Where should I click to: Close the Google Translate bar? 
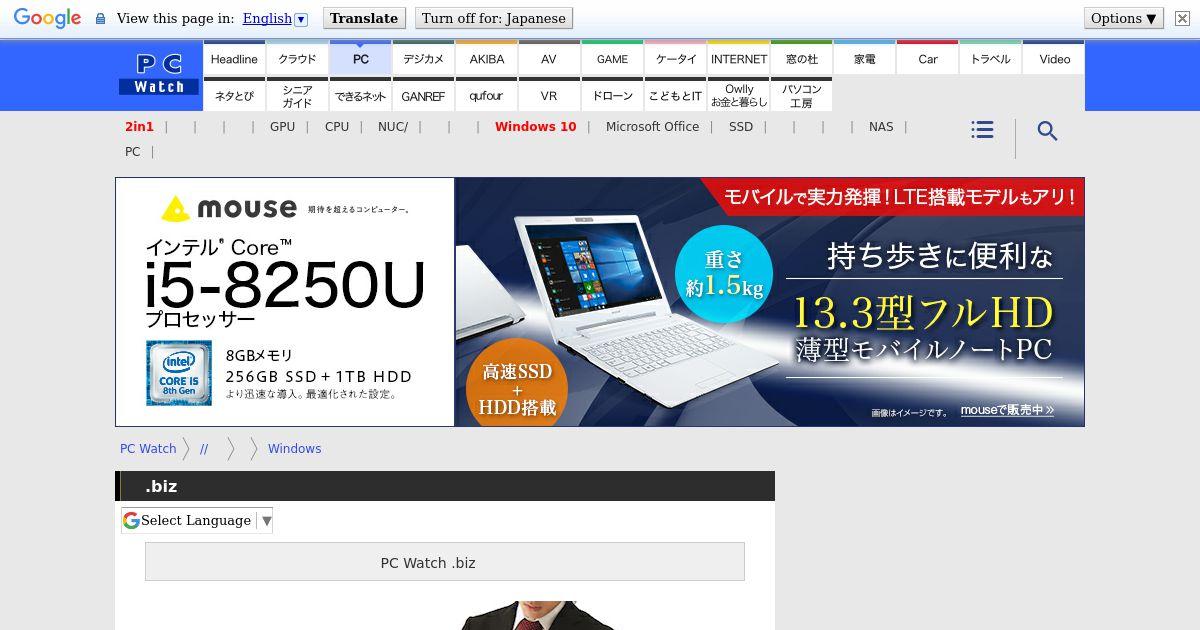point(1182,18)
